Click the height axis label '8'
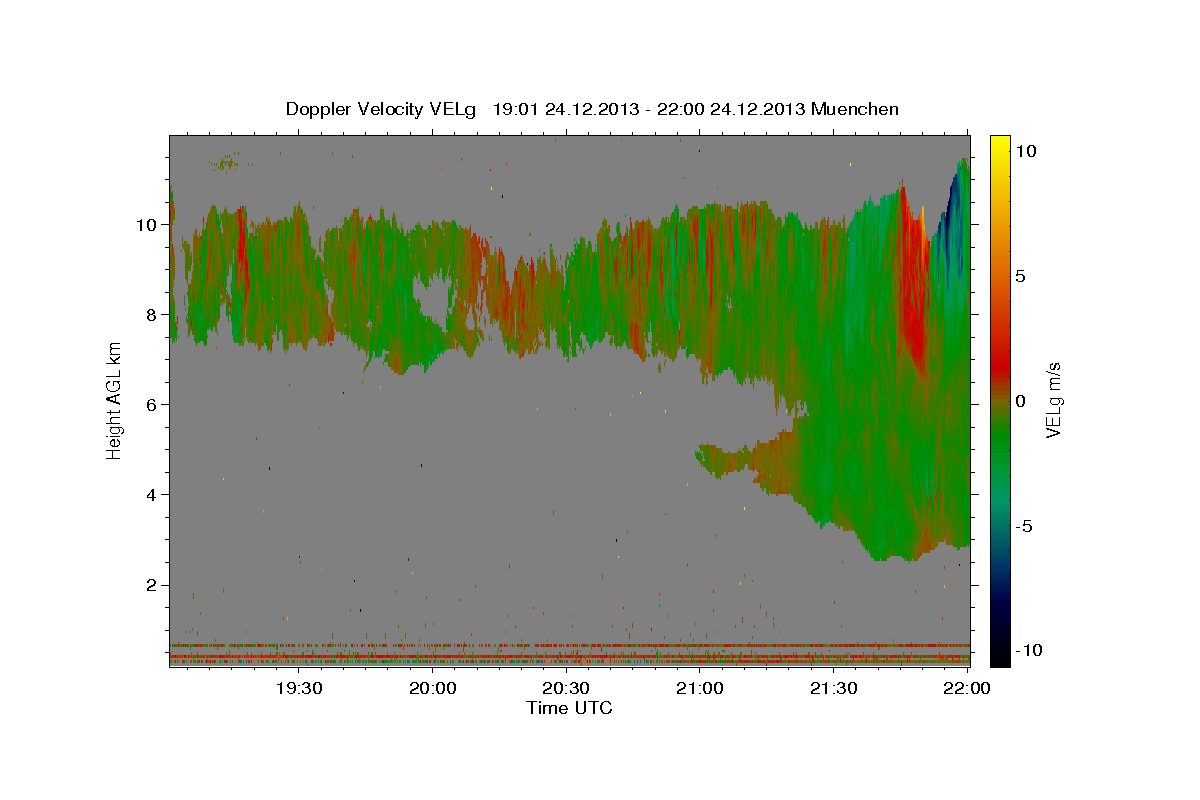1200x800 pixels. [154, 315]
